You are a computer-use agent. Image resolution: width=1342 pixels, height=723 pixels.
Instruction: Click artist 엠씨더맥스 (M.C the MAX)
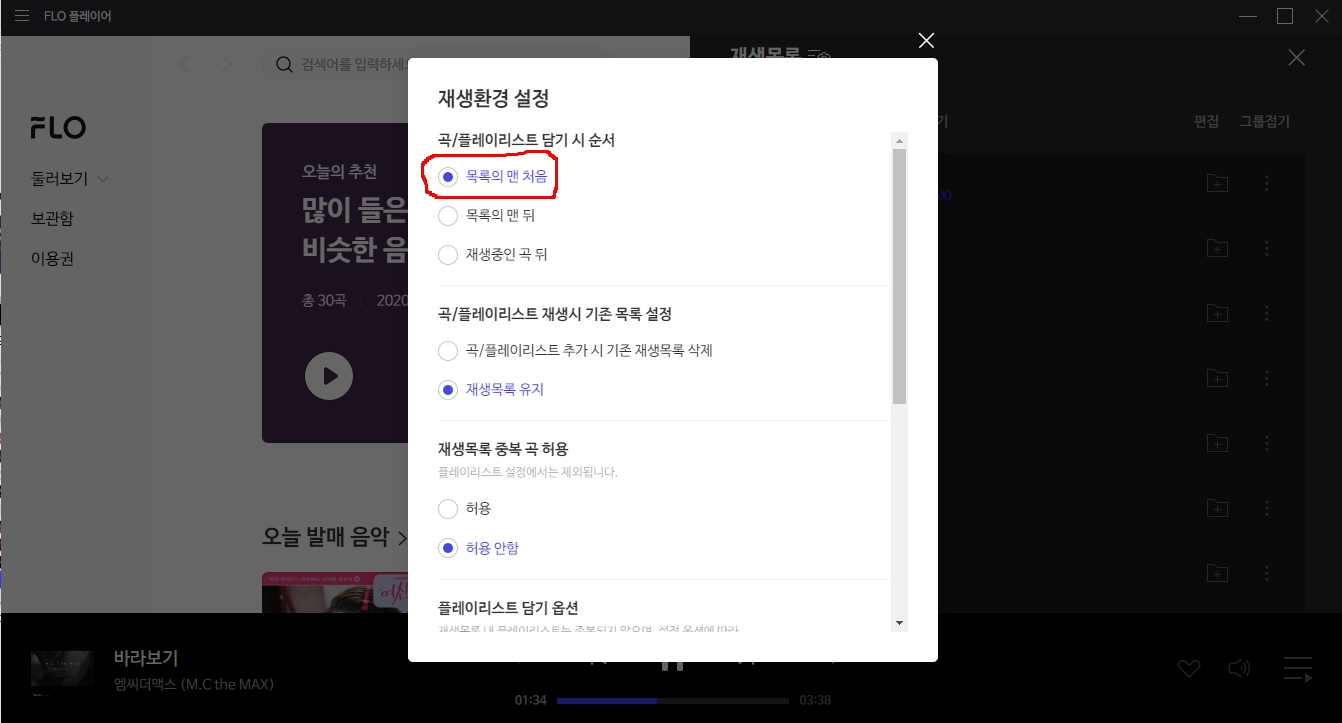pyautogui.click(x=194, y=685)
